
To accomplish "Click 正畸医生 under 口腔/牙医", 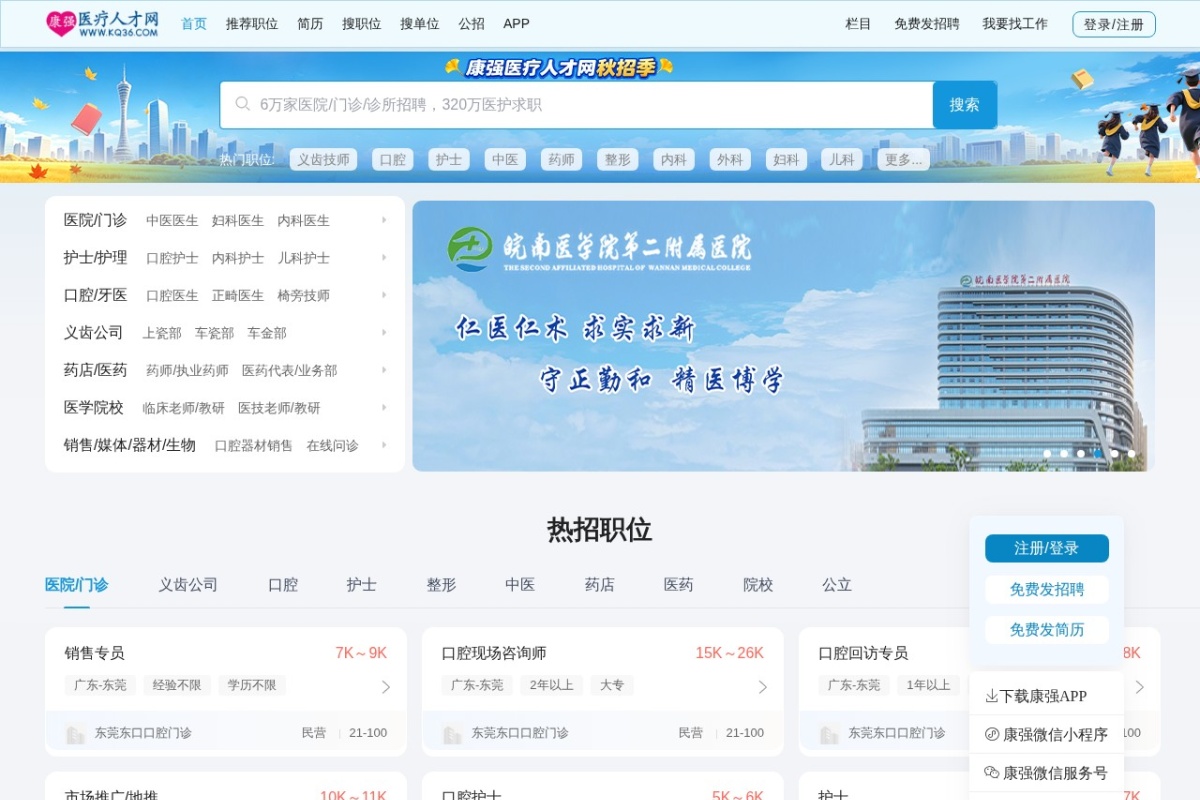I will [238, 295].
